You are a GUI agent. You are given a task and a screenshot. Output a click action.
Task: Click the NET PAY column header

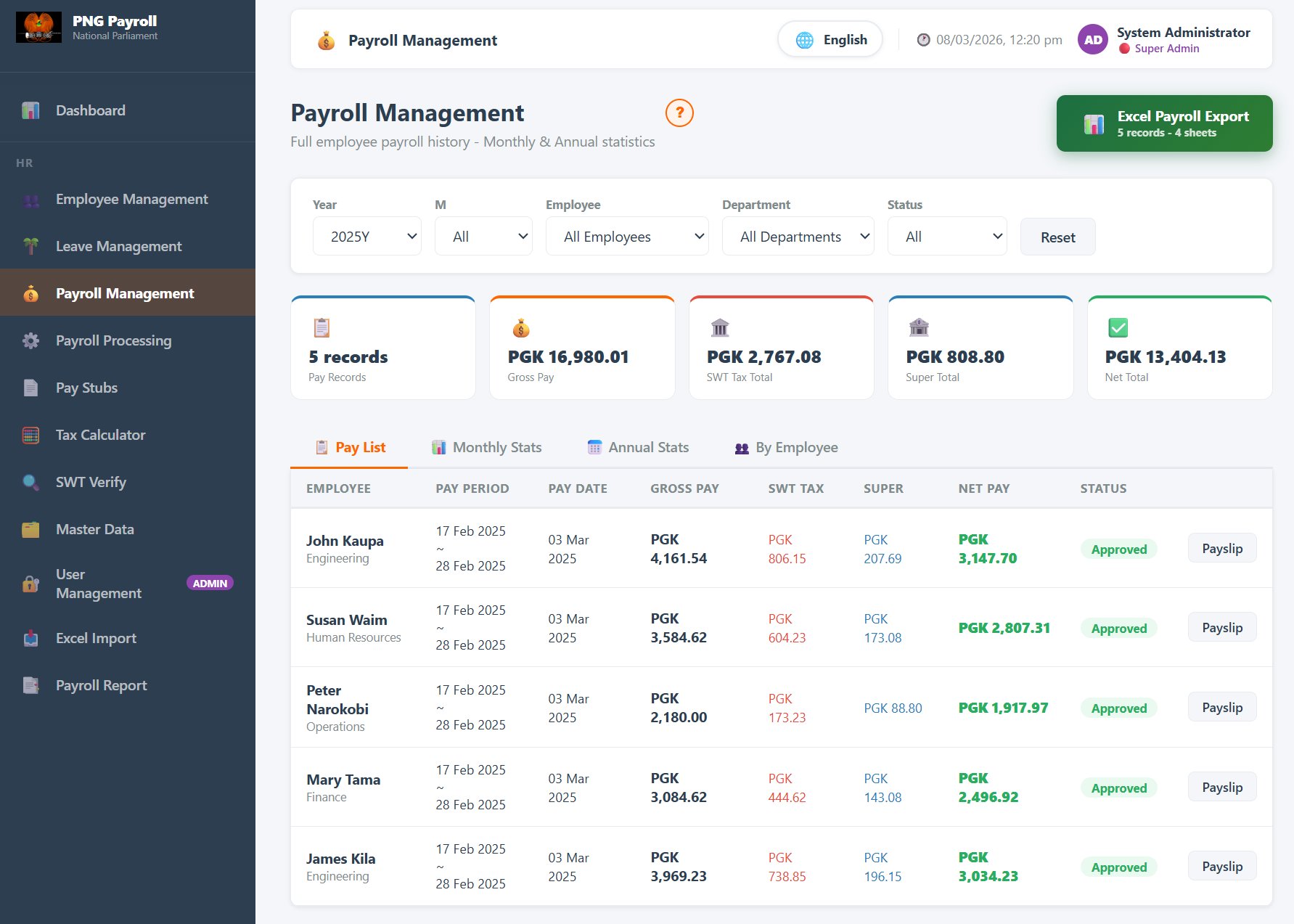coord(984,488)
